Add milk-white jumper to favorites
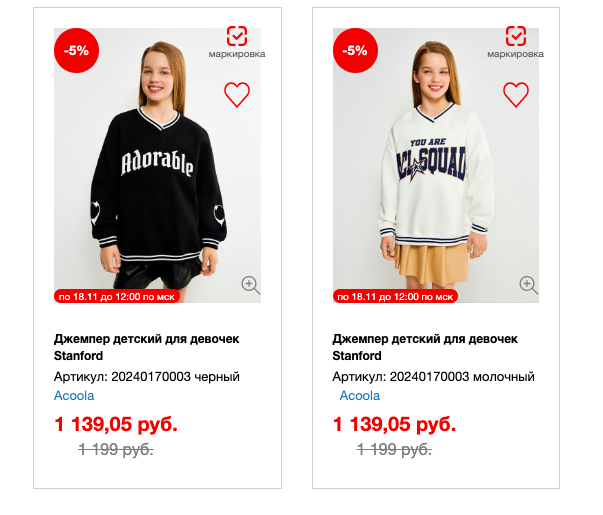This screenshot has width=603, height=515. pyautogui.click(x=515, y=95)
